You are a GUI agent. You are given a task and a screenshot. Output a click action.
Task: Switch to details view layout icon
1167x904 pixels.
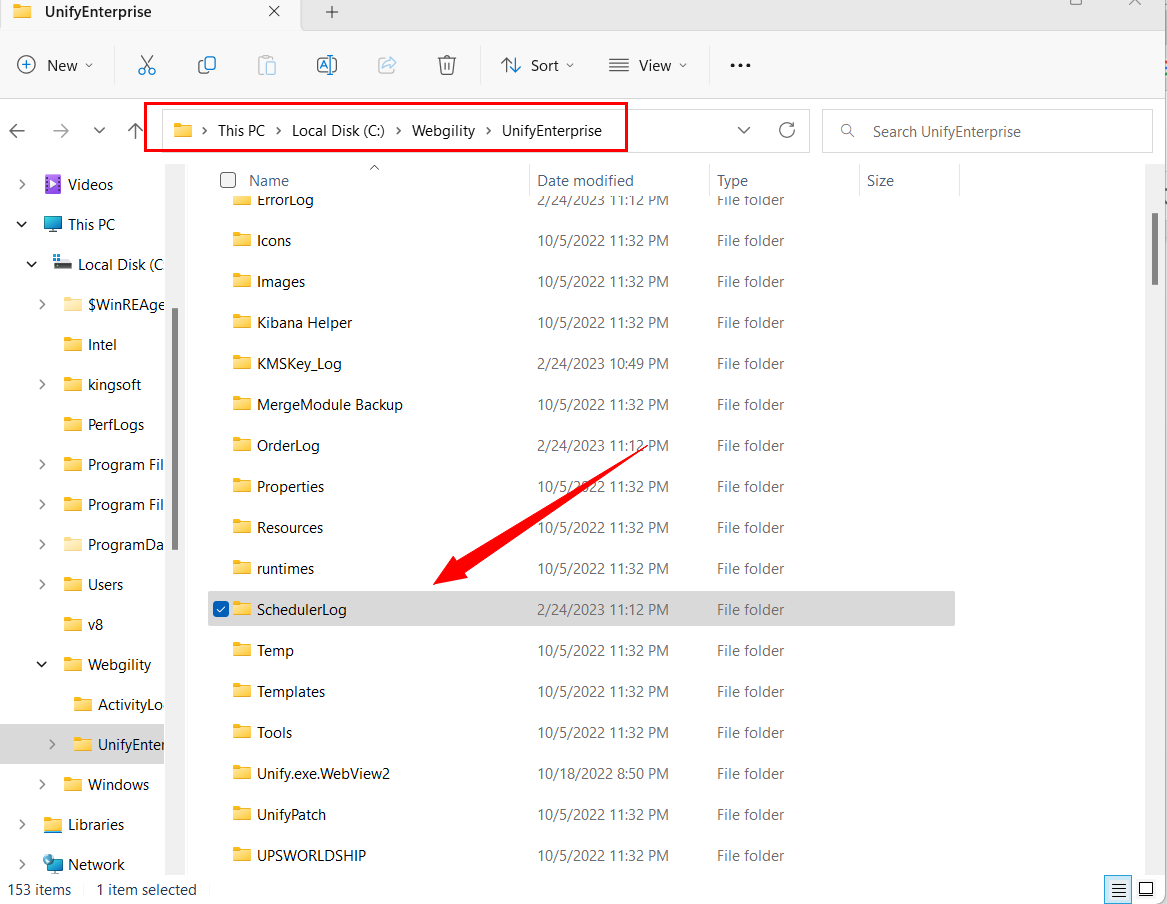pyautogui.click(x=1118, y=889)
